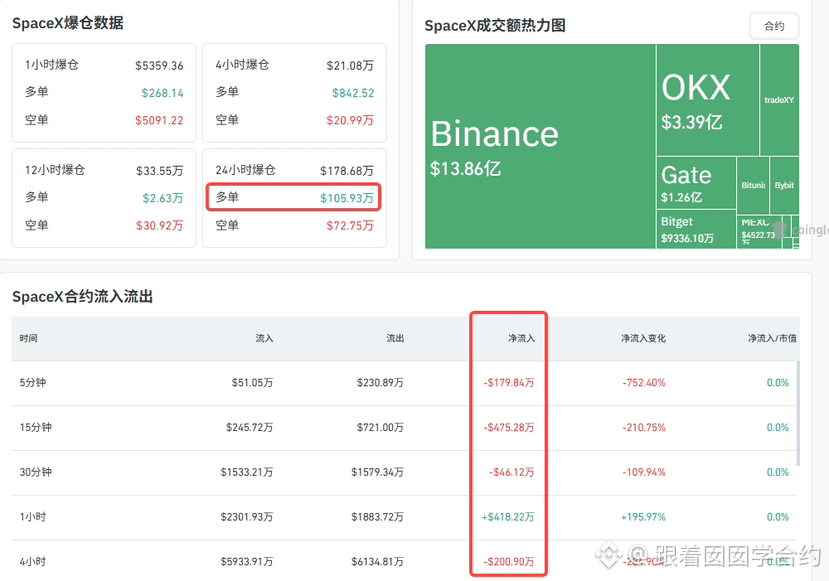Viewport: 829px width, 581px height.
Task: Click the $268.14 long liquidation value
Action: [x=162, y=93]
